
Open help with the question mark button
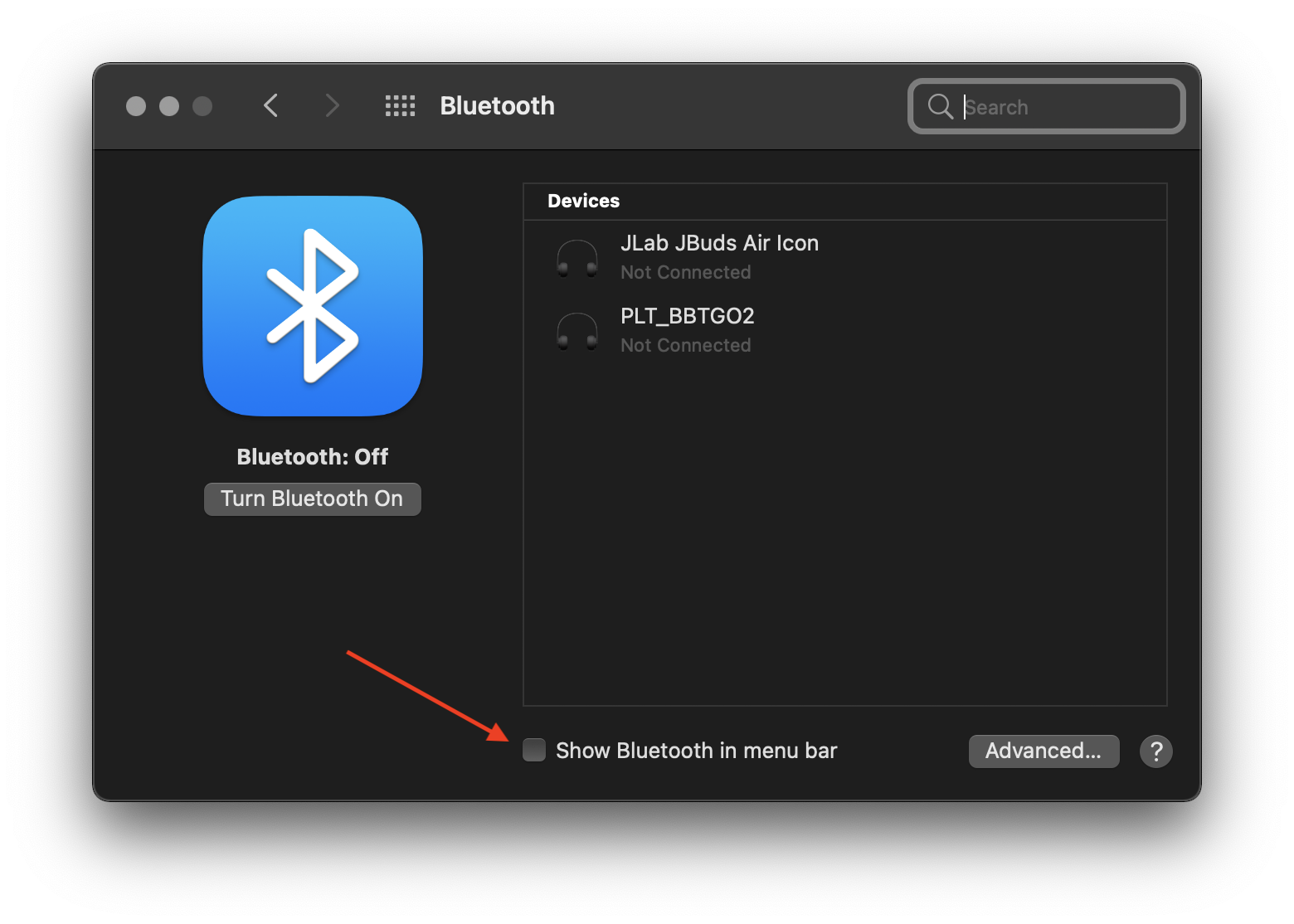click(1155, 751)
